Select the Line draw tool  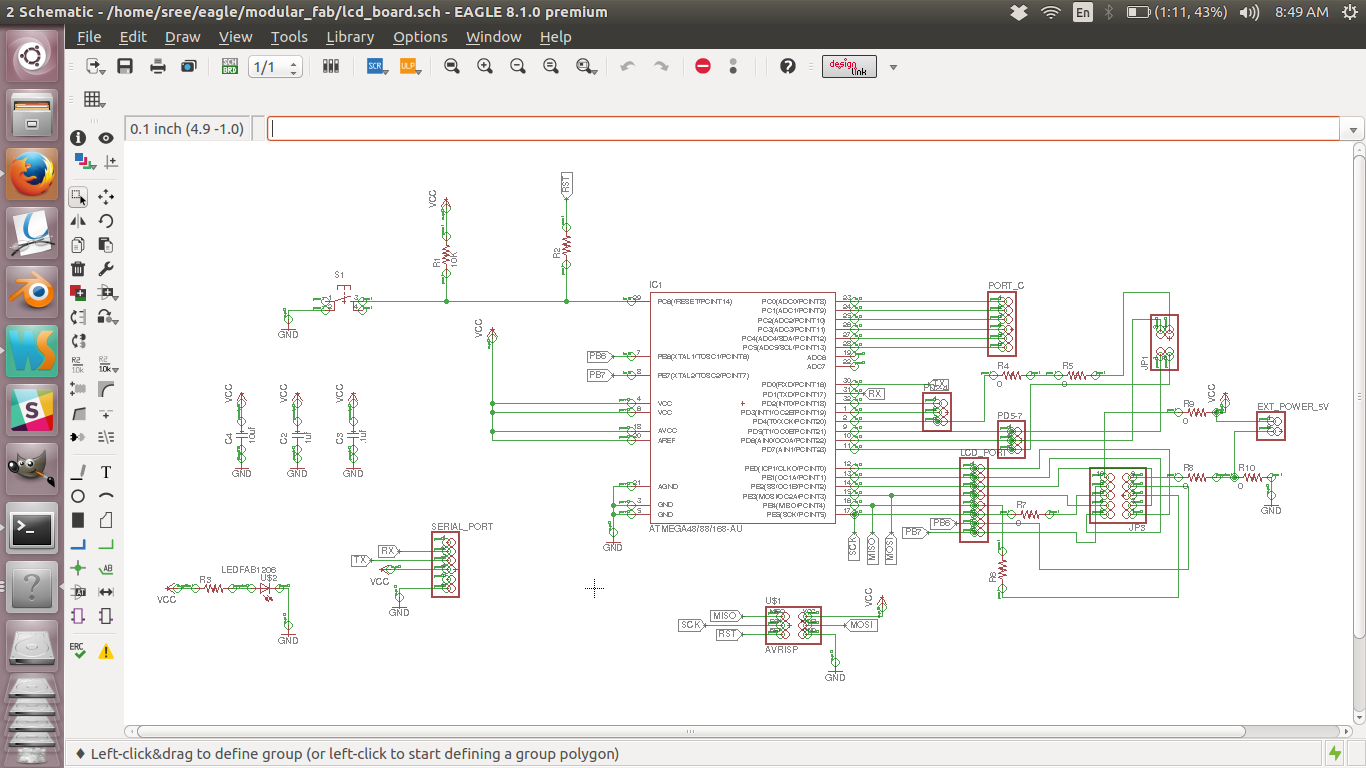click(78, 472)
